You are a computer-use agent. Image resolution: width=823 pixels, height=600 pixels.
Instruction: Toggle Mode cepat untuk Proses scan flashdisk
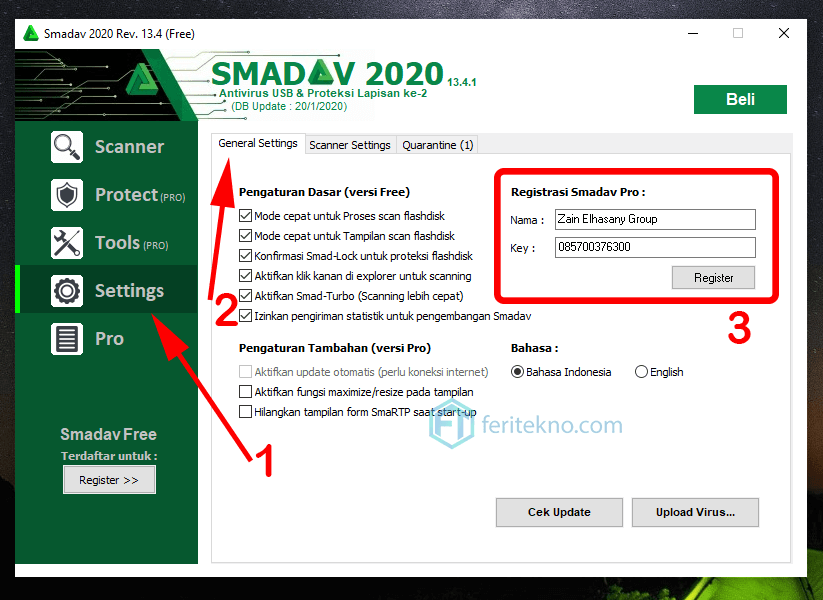[245, 216]
